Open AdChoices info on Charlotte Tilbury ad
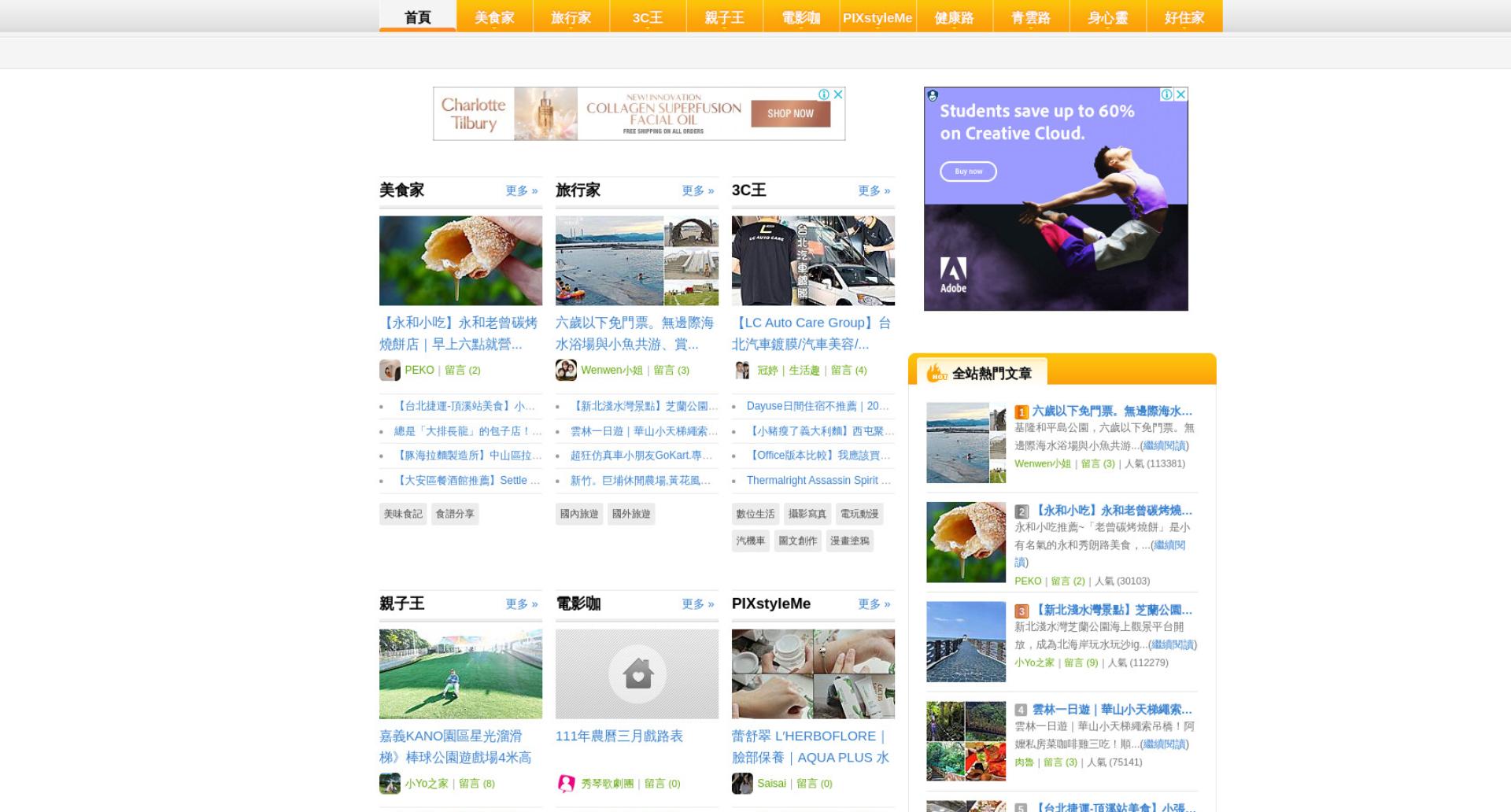 click(824, 94)
